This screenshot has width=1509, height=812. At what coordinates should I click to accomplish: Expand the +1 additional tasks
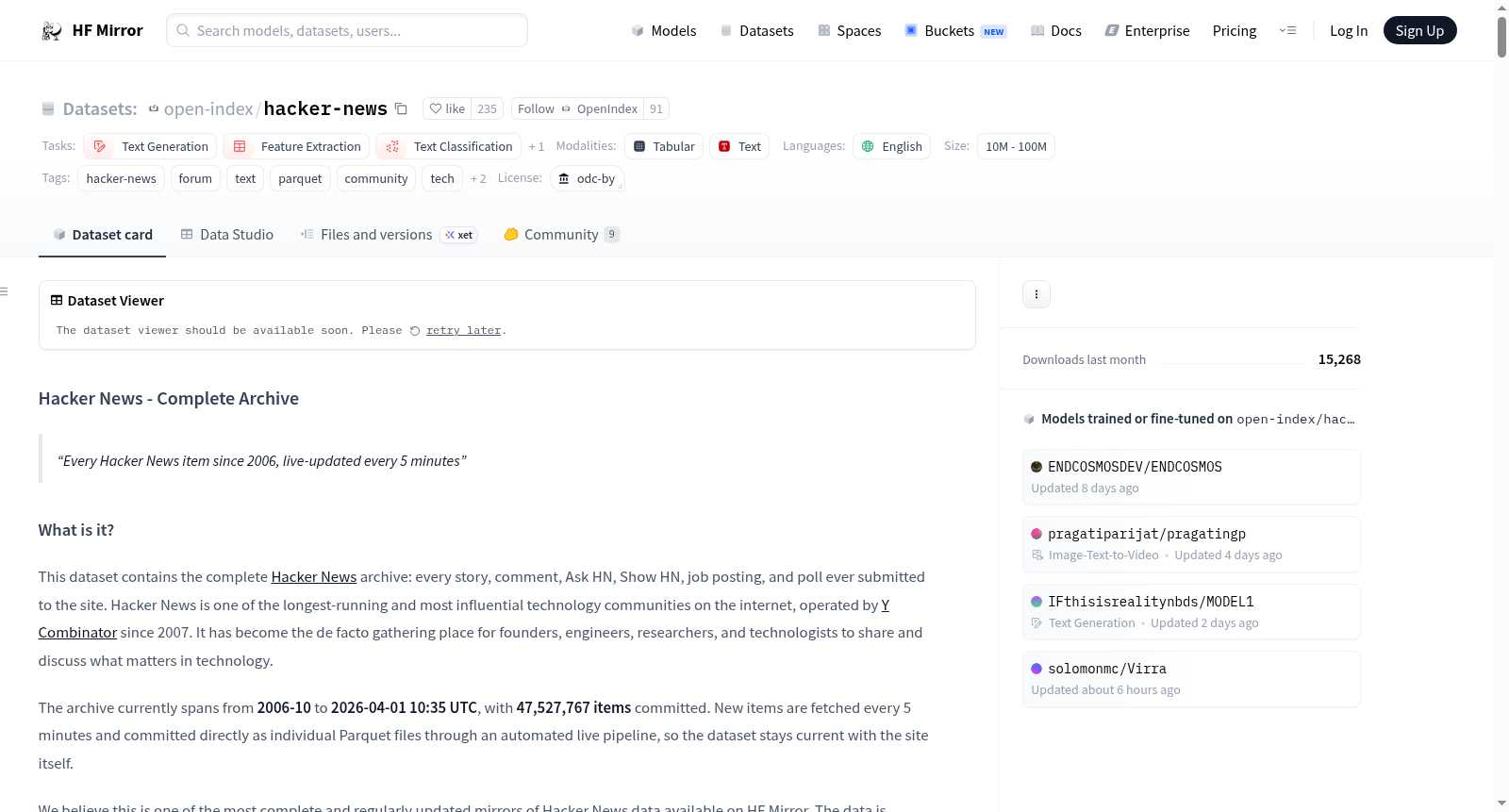point(537,146)
